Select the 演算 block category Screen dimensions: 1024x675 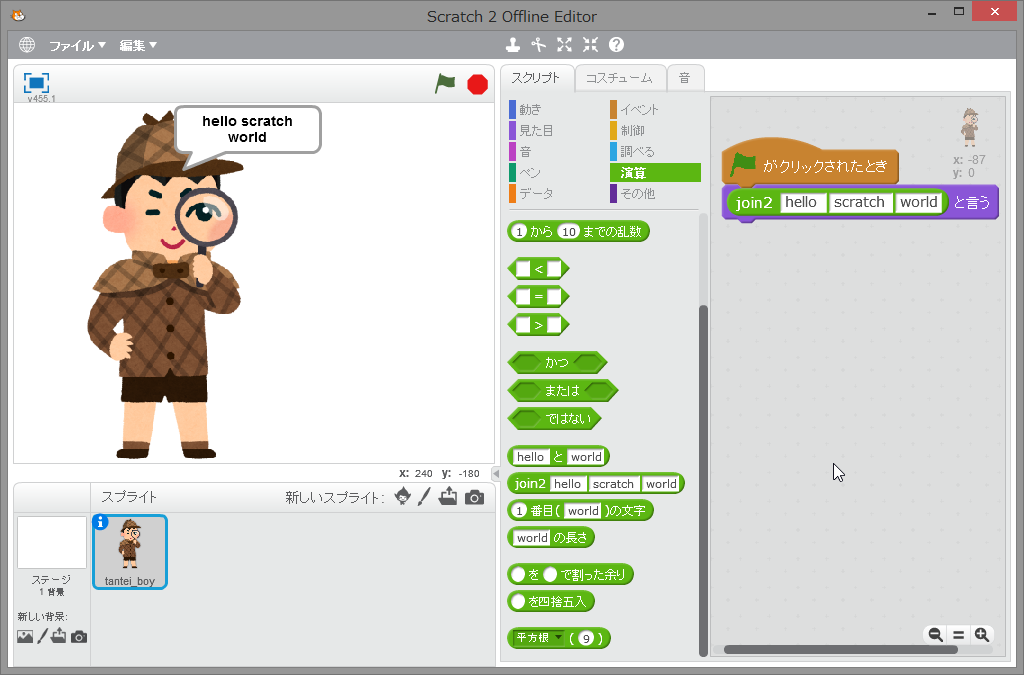tap(655, 172)
